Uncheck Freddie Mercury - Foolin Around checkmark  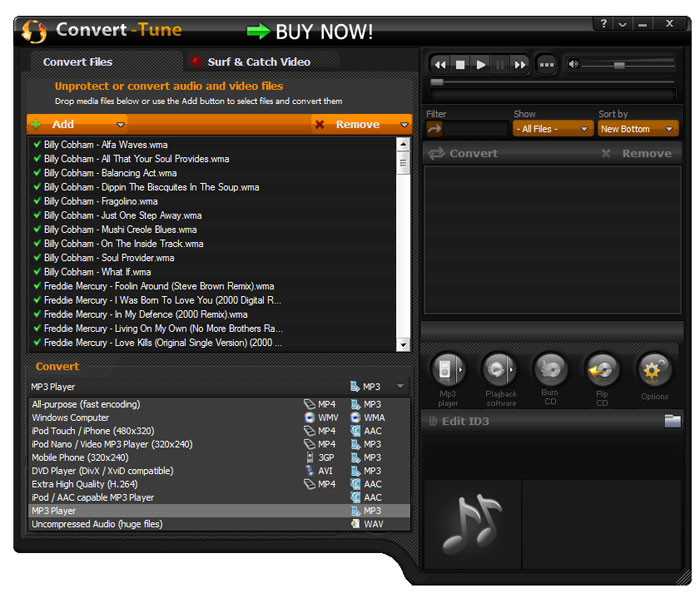[x=38, y=286]
